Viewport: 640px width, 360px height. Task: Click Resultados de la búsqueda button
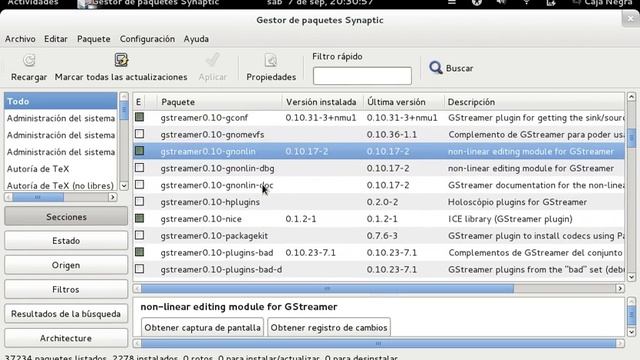tap(66, 314)
